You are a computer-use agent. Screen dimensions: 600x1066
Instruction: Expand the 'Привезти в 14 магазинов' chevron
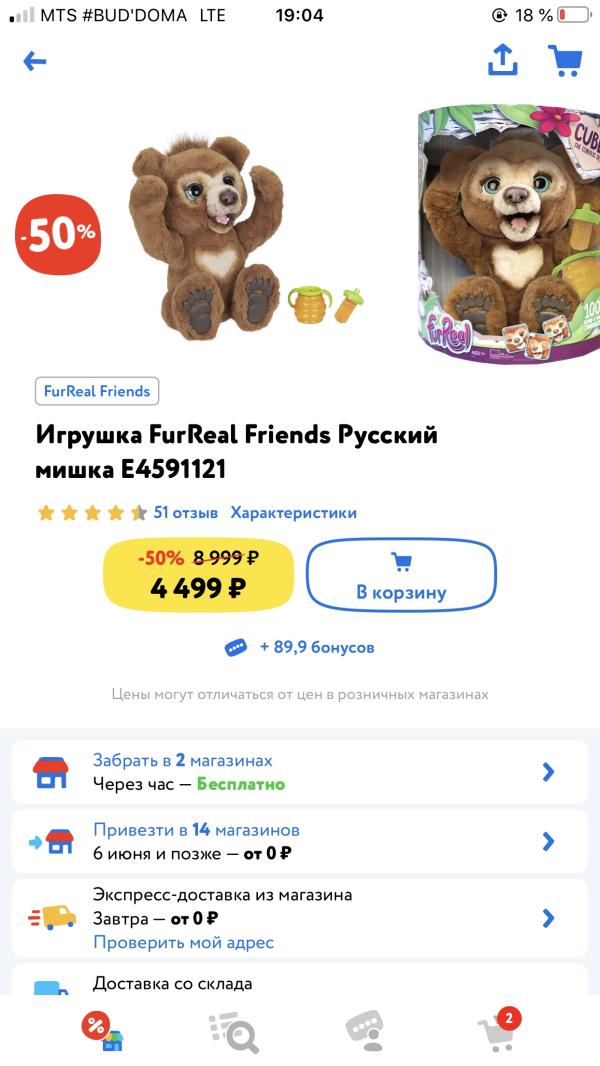pos(547,842)
